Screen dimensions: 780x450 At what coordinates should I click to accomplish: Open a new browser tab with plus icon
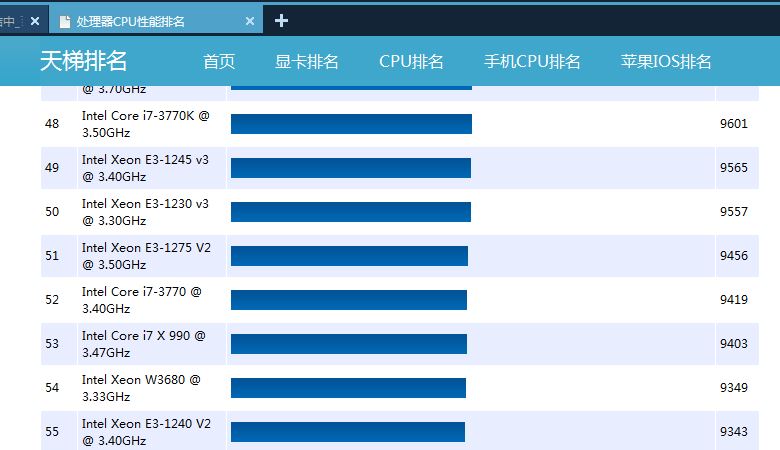point(281,21)
